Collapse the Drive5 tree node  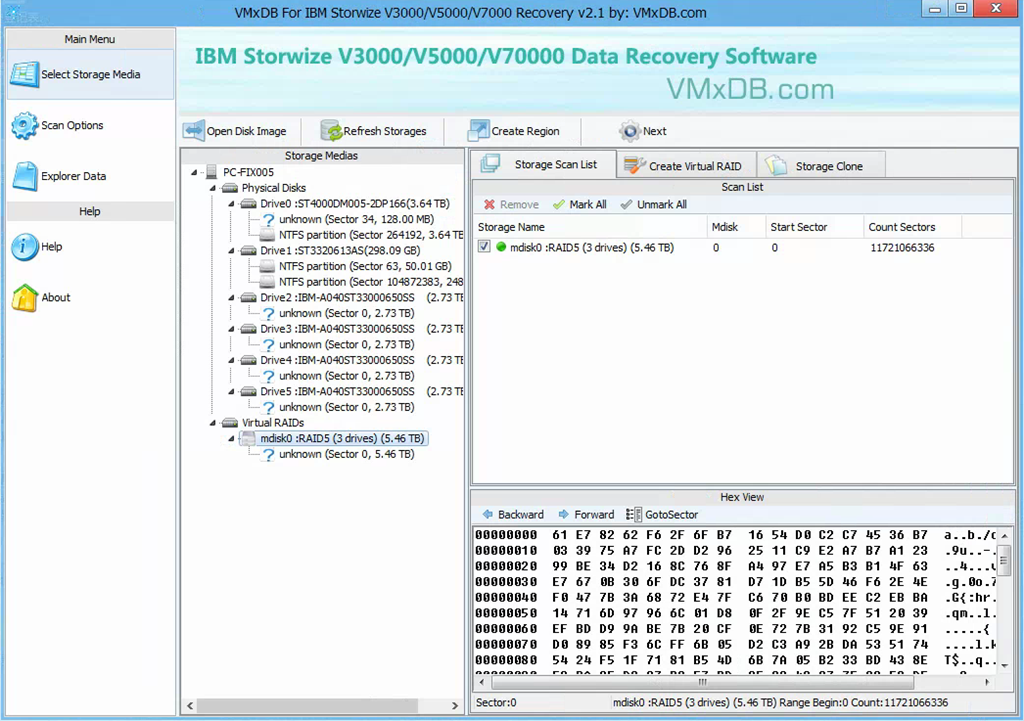tap(232, 392)
